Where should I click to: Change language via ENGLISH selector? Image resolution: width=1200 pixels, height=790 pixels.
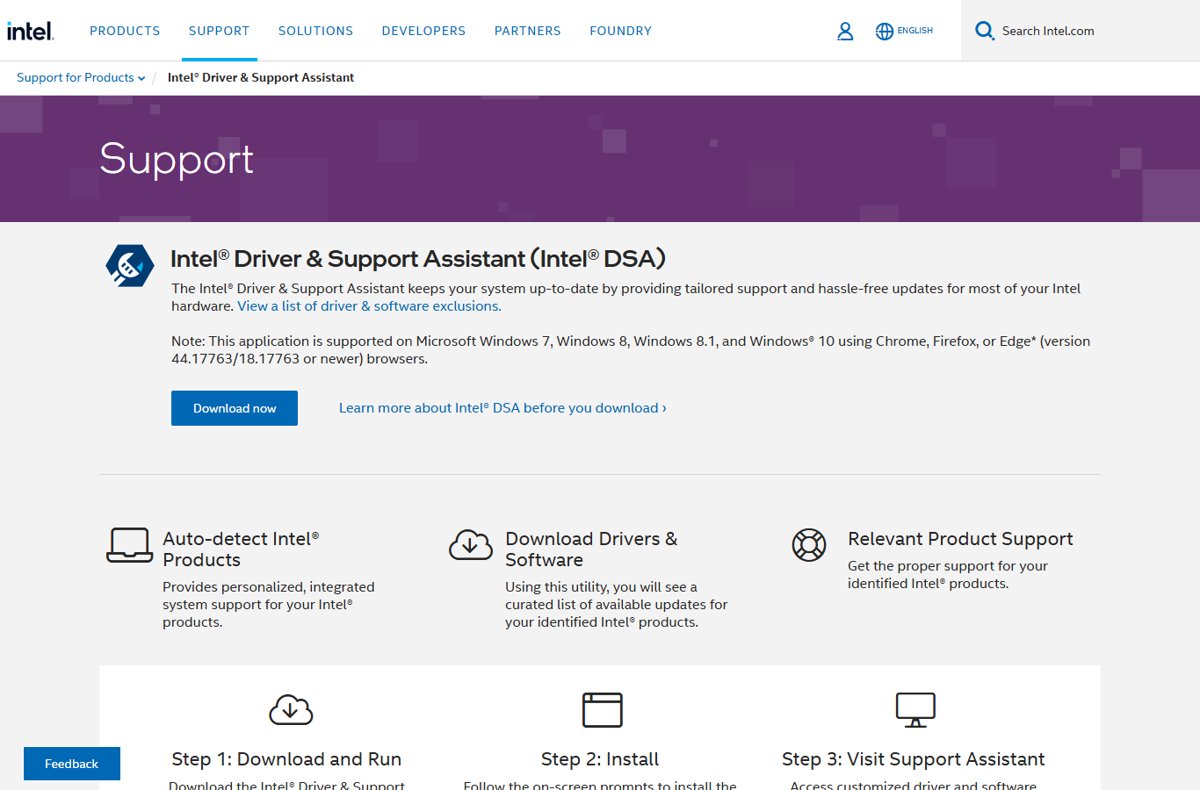click(x=915, y=31)
